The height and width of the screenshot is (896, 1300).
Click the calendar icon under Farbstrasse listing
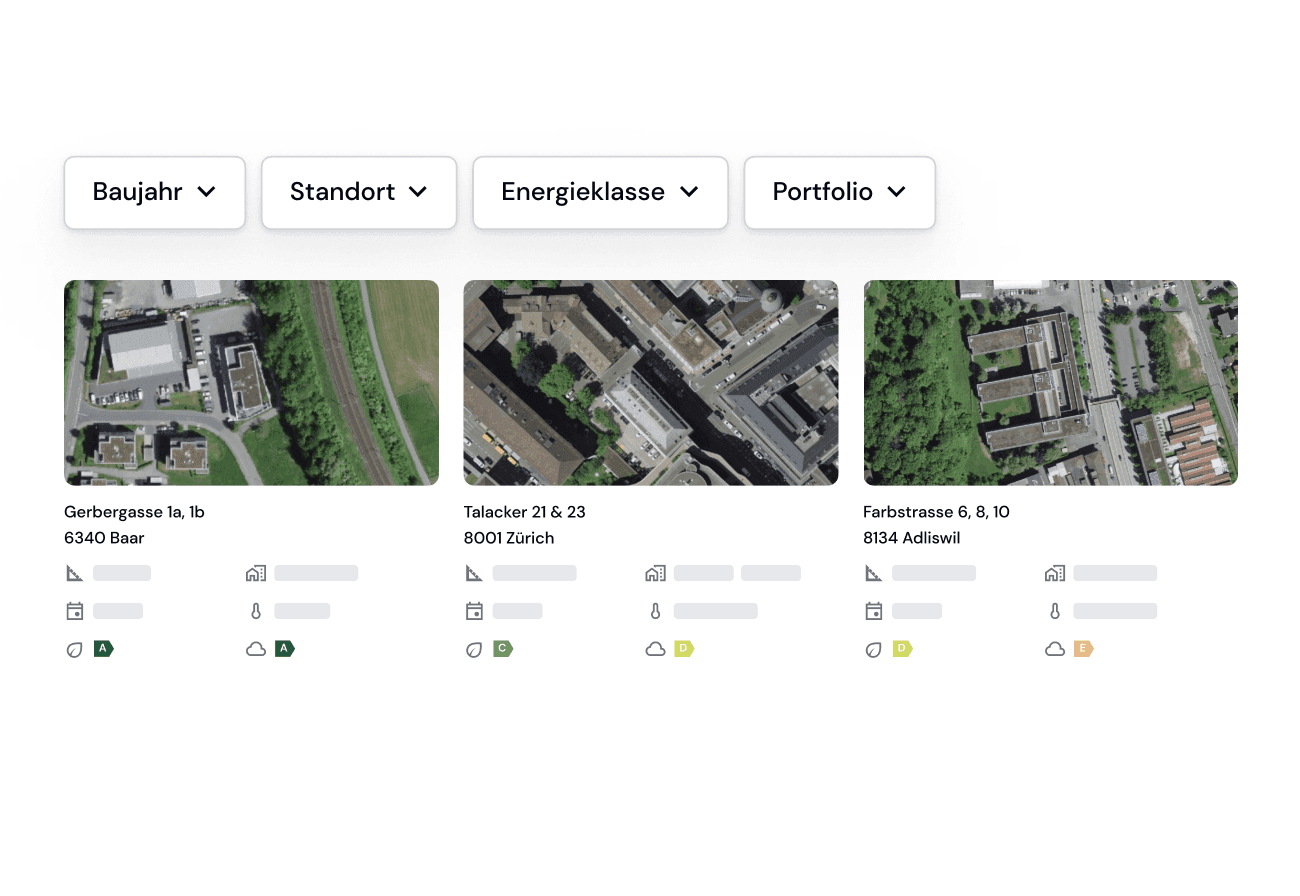[x=874, y=611]
